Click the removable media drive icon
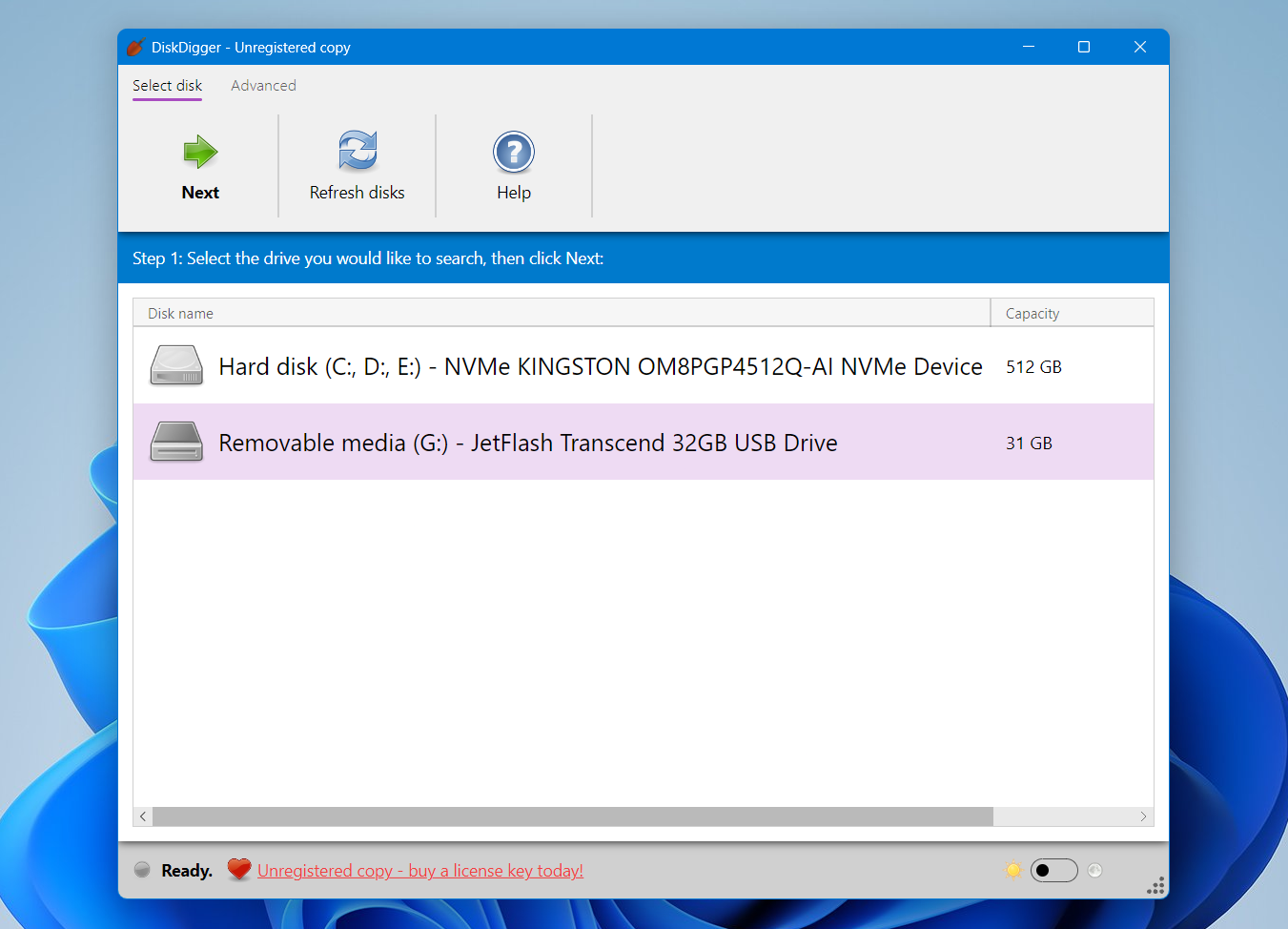 [x=176, y=443]
